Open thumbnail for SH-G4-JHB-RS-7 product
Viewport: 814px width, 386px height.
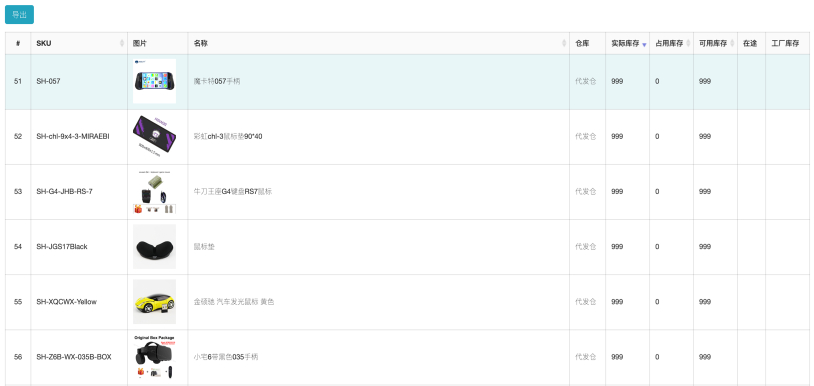click(154, 191)
